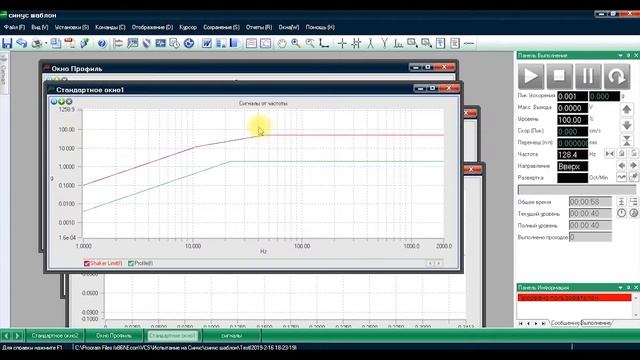This screenshot has height=360, width=640.
Task: Switch to Стандартное окно2 bottom tab
Action: [x=55, y=336]
